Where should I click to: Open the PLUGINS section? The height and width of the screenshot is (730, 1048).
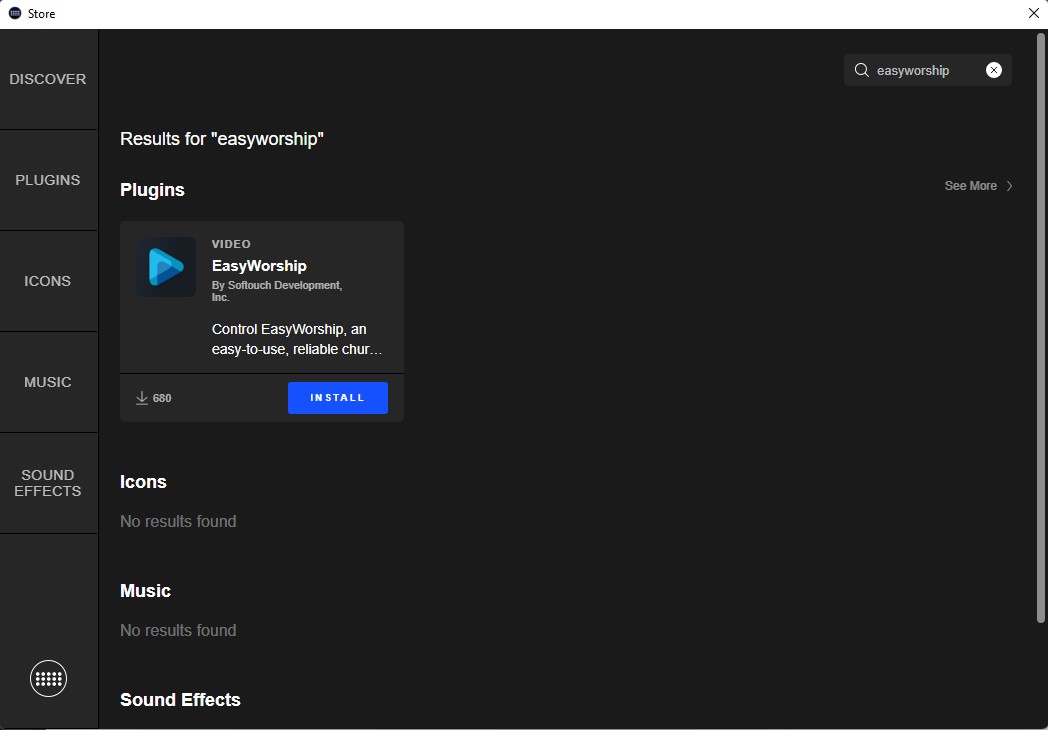(x=48, y=180)
